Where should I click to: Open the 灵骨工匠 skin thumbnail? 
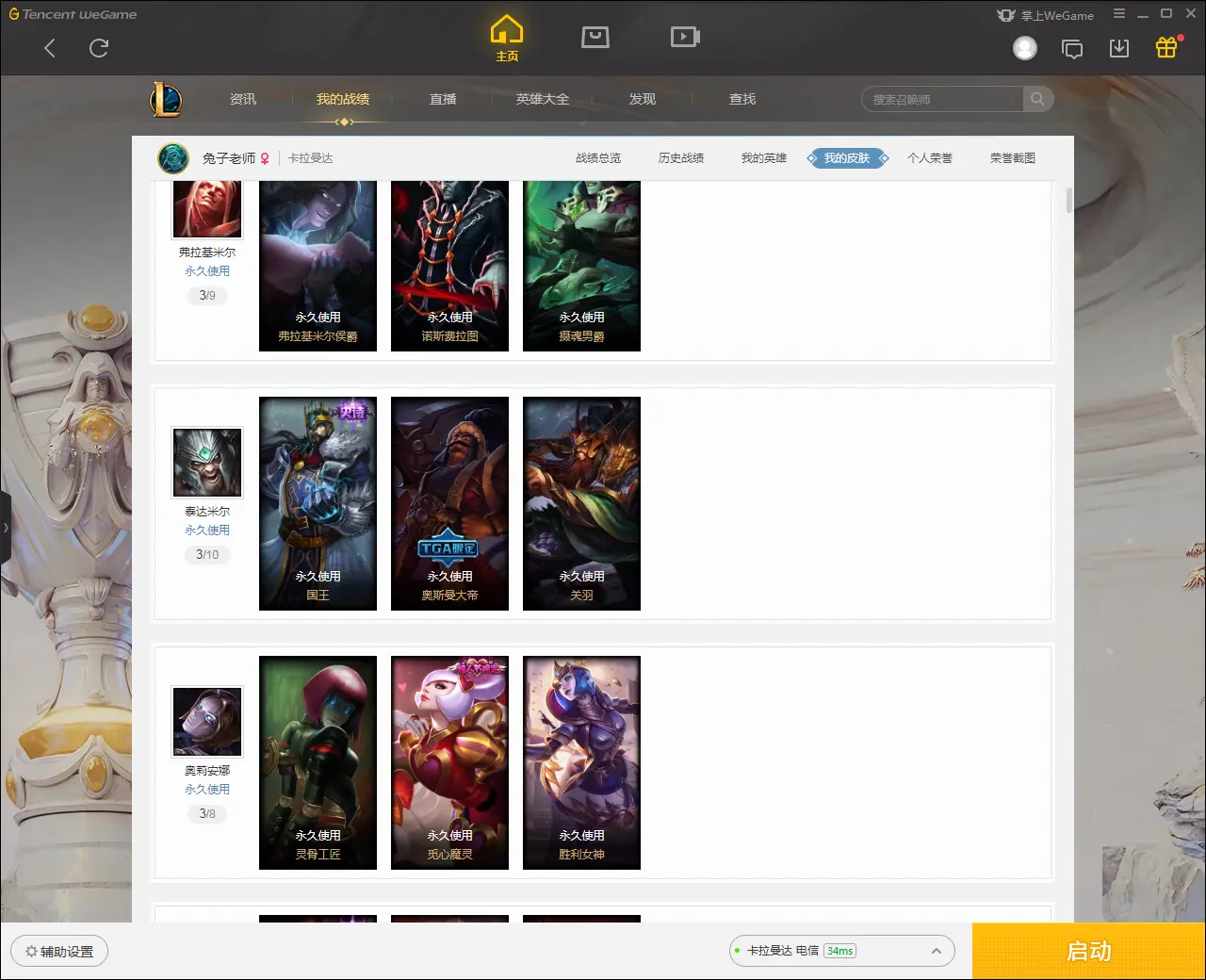(318, 762)
